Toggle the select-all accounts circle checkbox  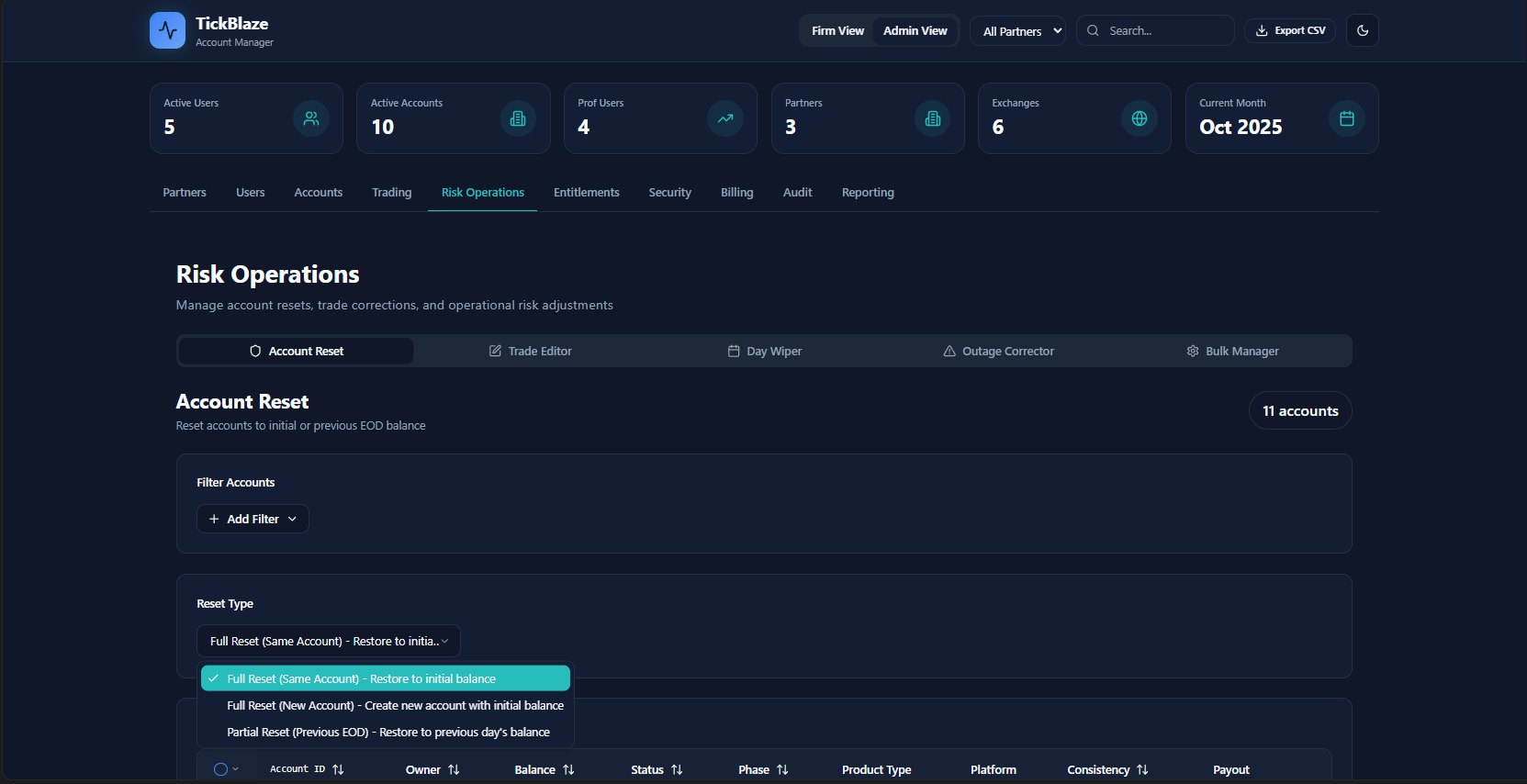point(220,769)
